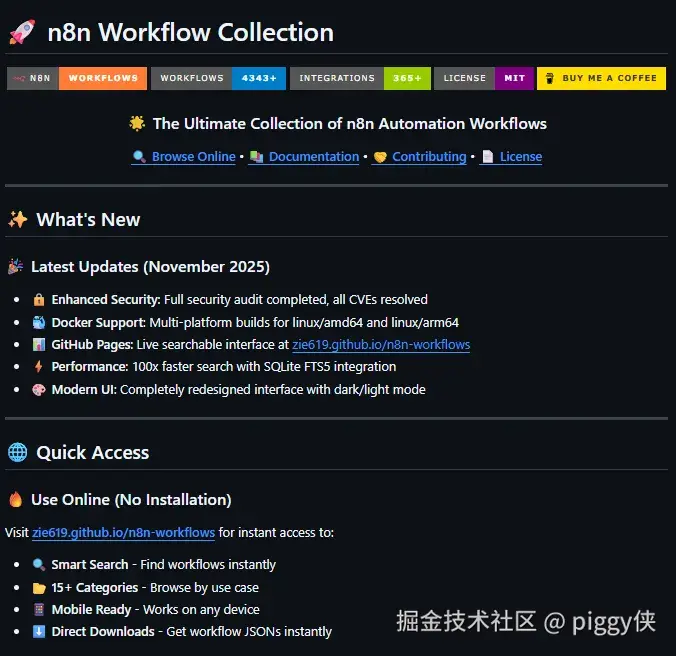This screenshot has width=676, height=656.
Task: Click the Buy Me a Coffee badge
Action: click(x=601, y=78)
